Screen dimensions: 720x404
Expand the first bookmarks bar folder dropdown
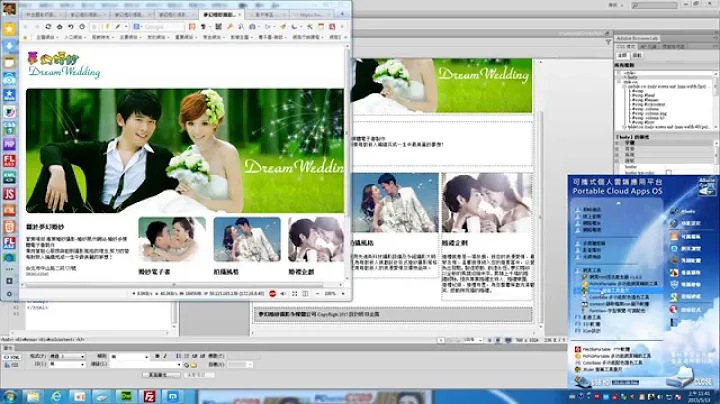click(47, 37)
